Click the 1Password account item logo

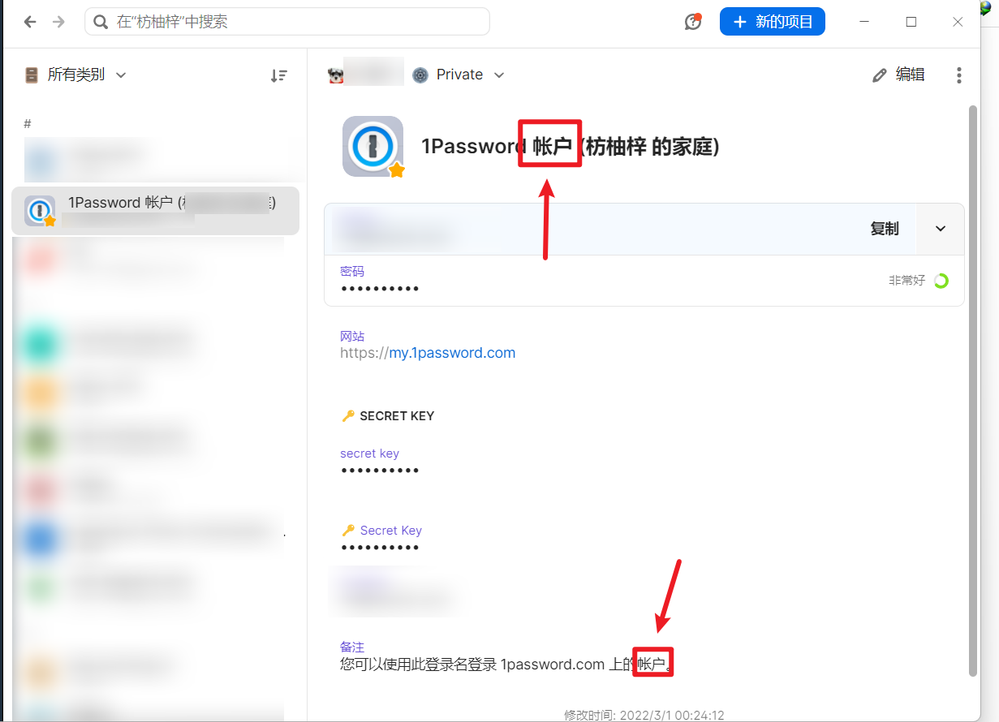pyautogui.click(x=372, y=147)
